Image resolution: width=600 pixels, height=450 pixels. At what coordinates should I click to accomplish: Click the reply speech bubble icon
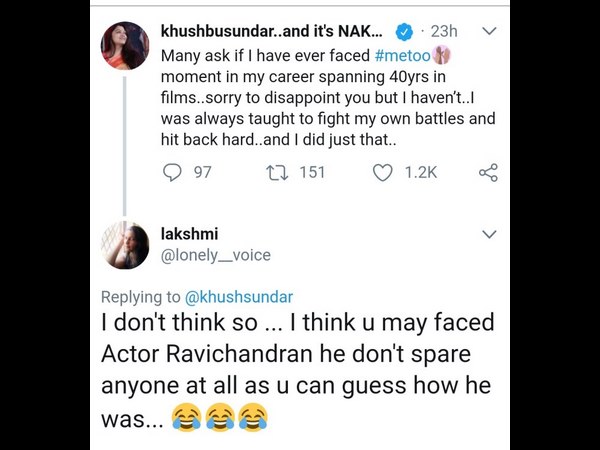point(172,172)
